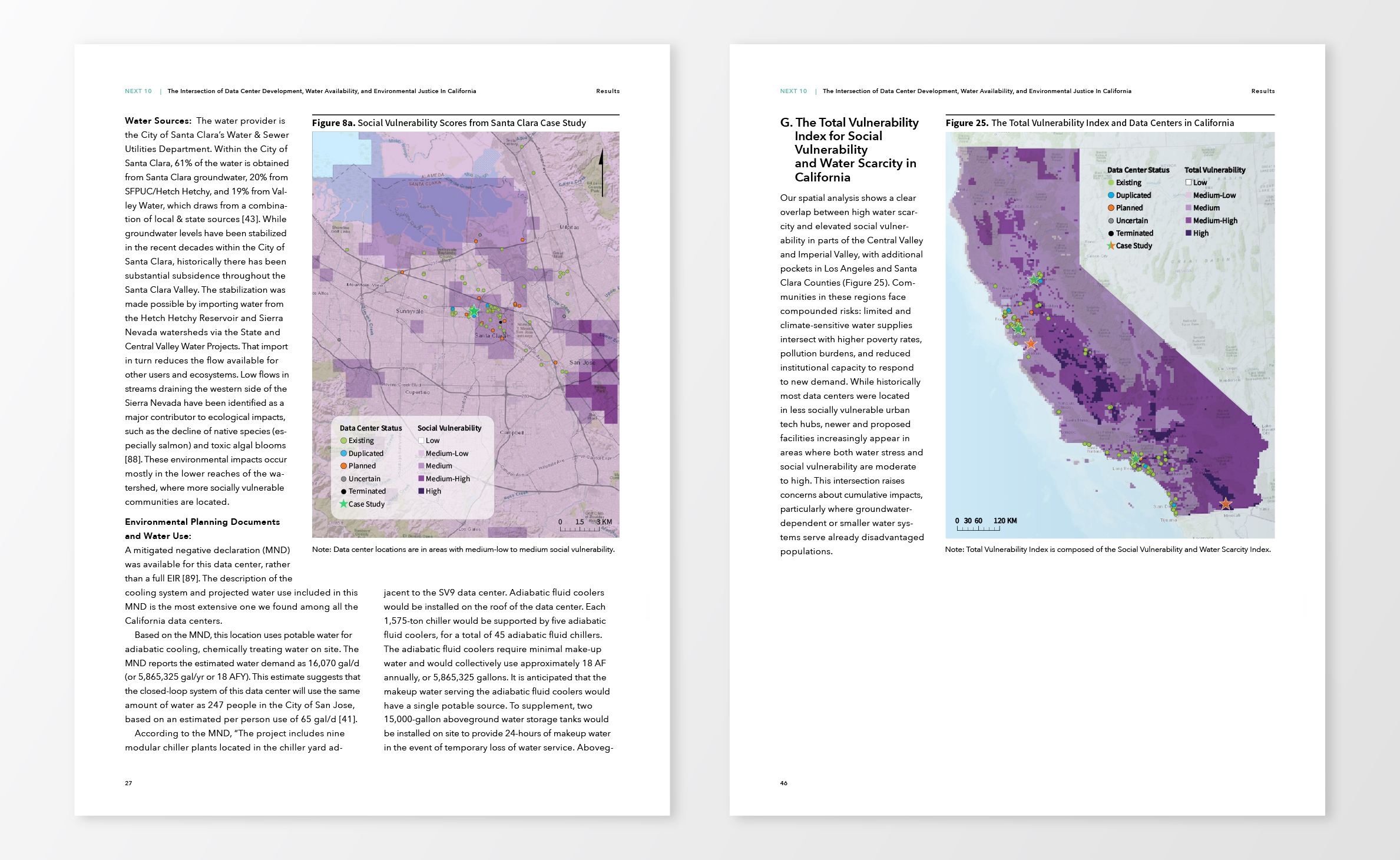Select the 'Results' header label on page 46
The width and height of the screenshot is (1400, 860).
1263,91
